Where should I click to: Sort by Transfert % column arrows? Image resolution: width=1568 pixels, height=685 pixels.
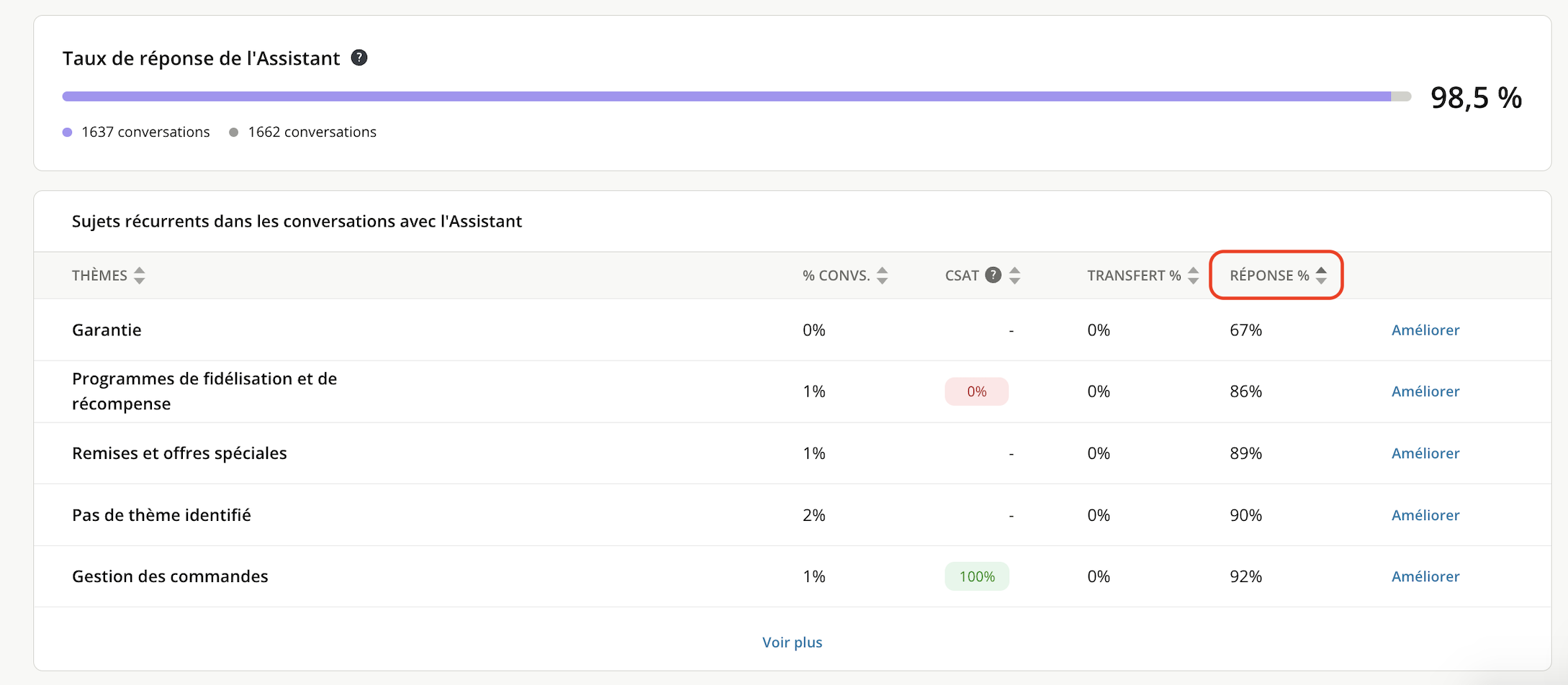(1193, 275)
